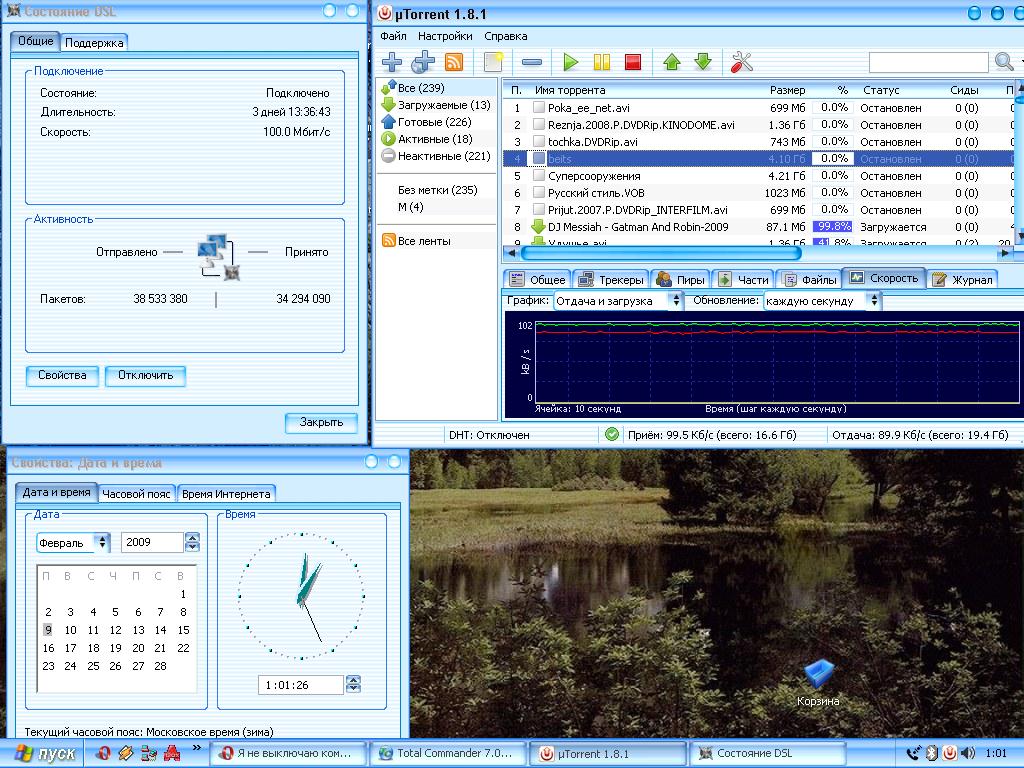Move torrent down in queue
The width and height of the screenshot is (1024, 768).
(x=702, y=62)
